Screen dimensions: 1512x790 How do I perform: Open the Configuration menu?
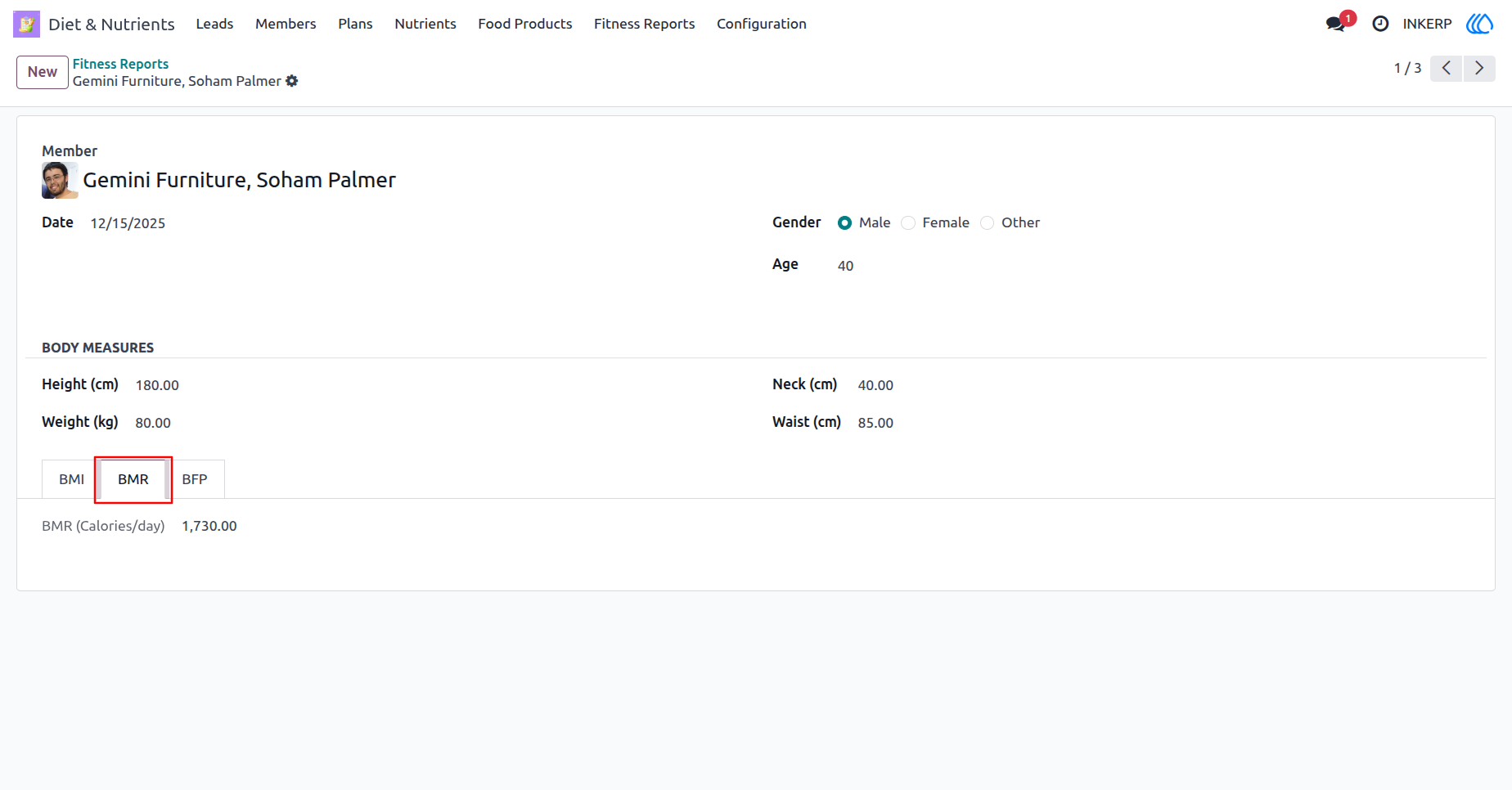(762, 24)
